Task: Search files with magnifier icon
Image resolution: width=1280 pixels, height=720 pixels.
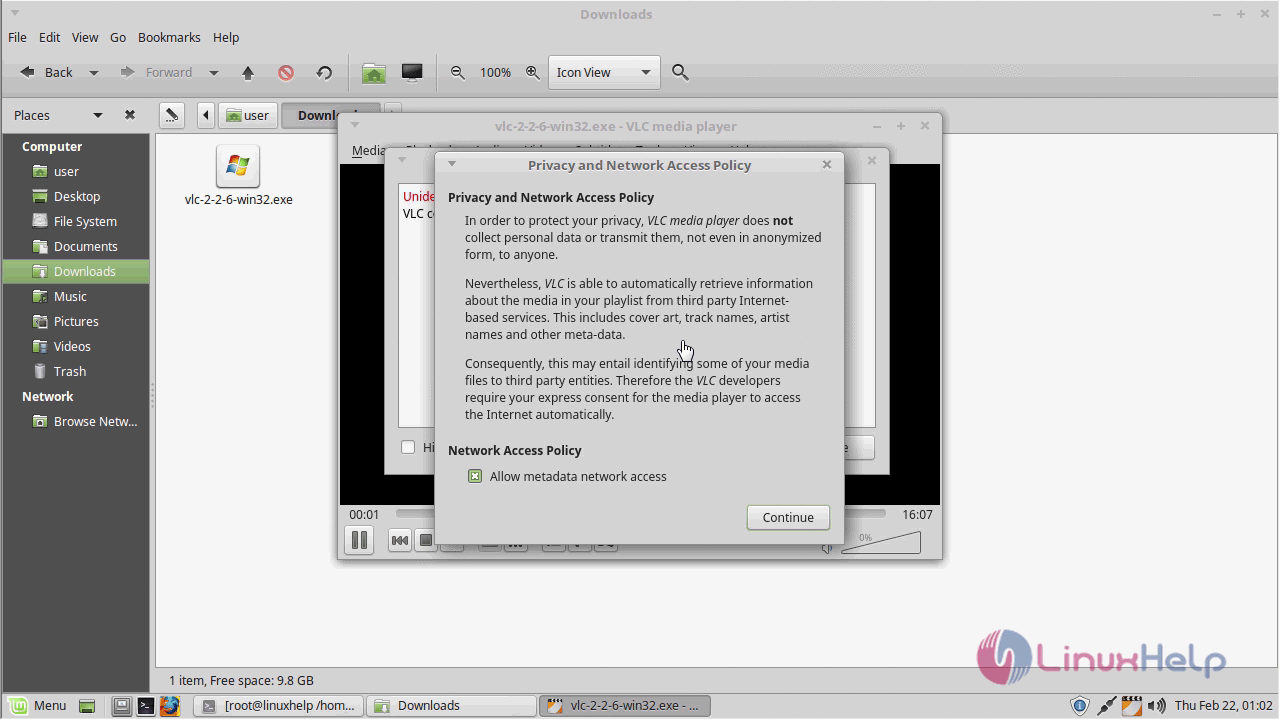Action: (x=680, y=72)
